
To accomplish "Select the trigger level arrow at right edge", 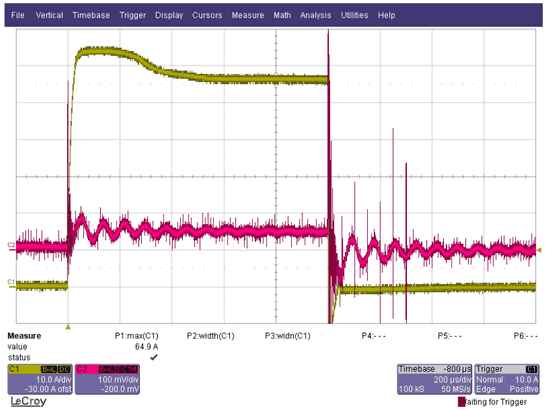I will click(x=539, y=250).
